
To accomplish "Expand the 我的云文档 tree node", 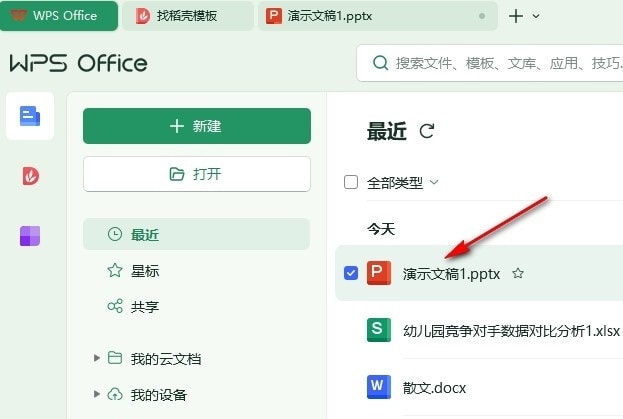I will tap(97, 358).
